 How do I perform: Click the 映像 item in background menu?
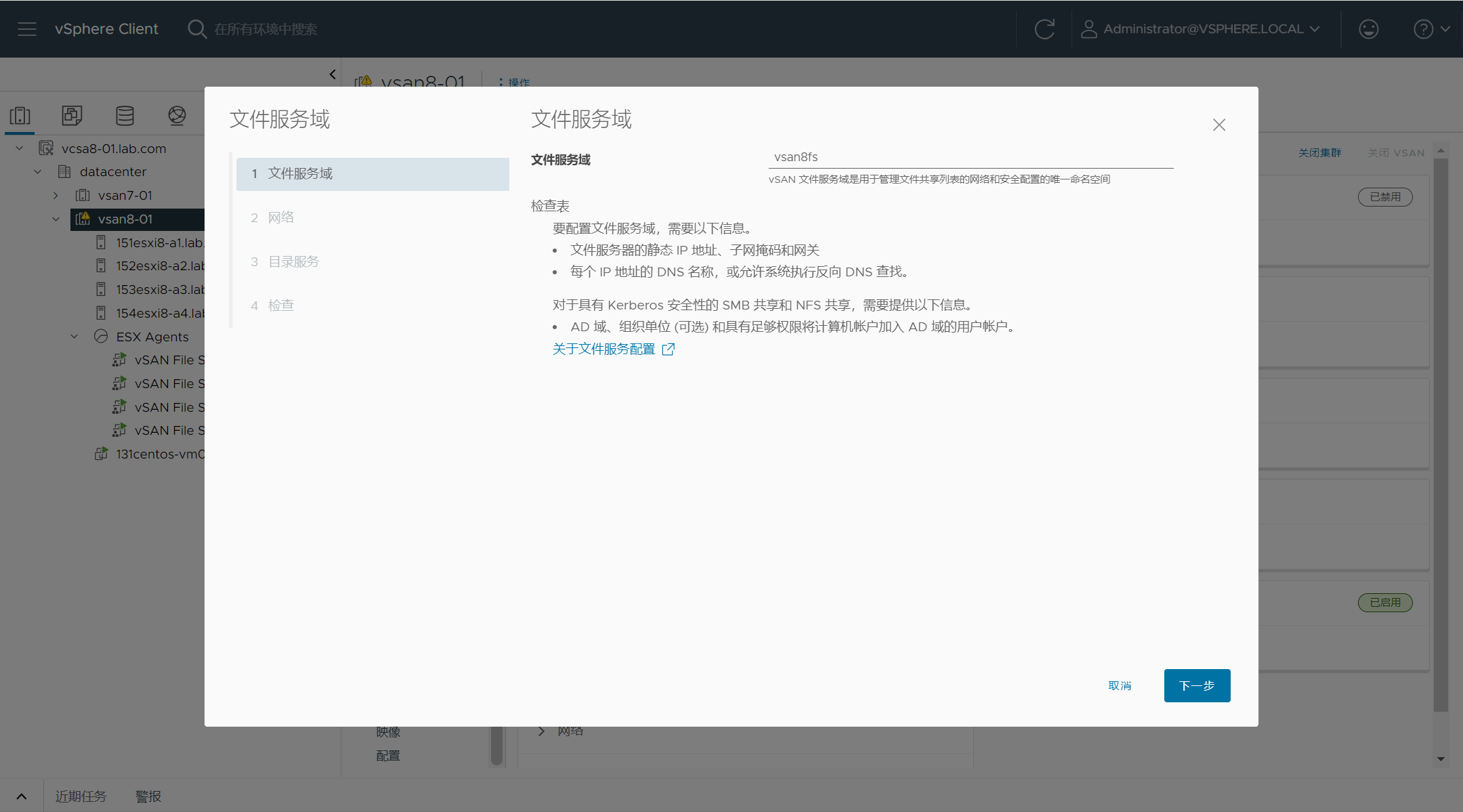tap(388, 732)
